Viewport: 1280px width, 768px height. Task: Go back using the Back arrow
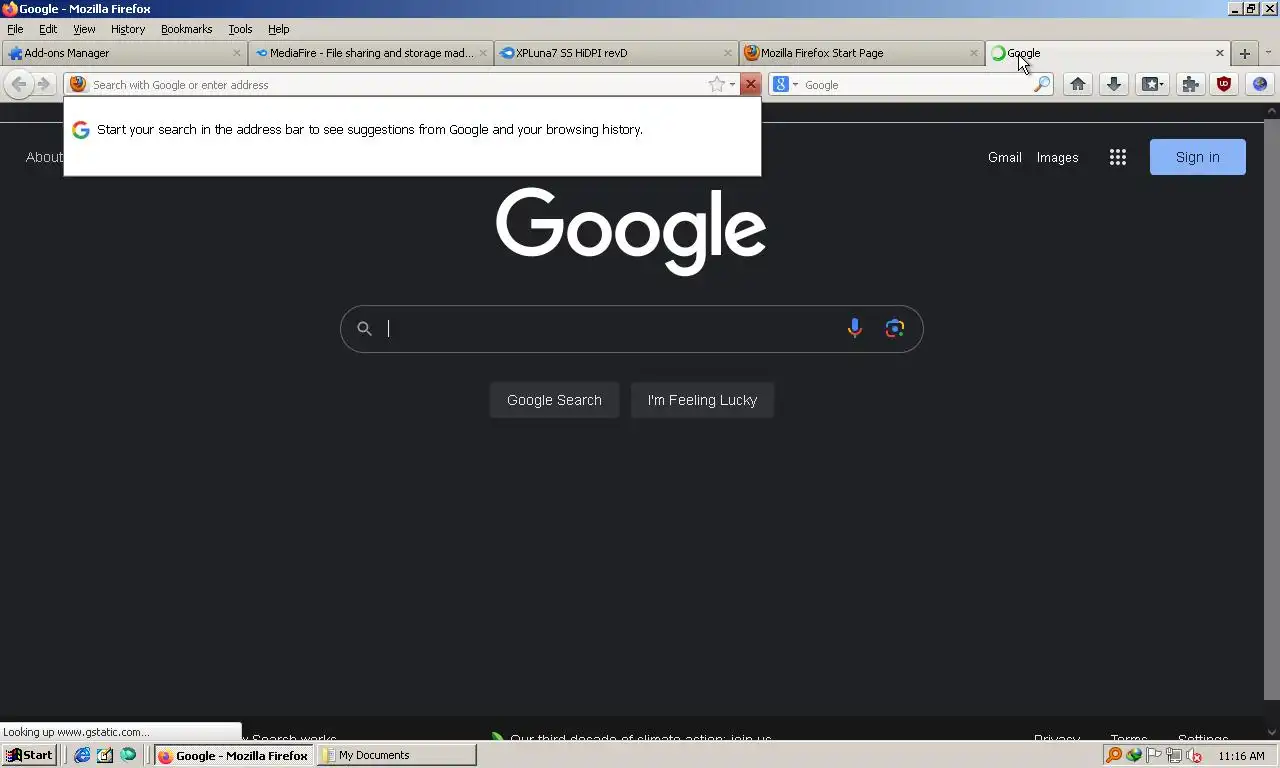coord(18,84)
